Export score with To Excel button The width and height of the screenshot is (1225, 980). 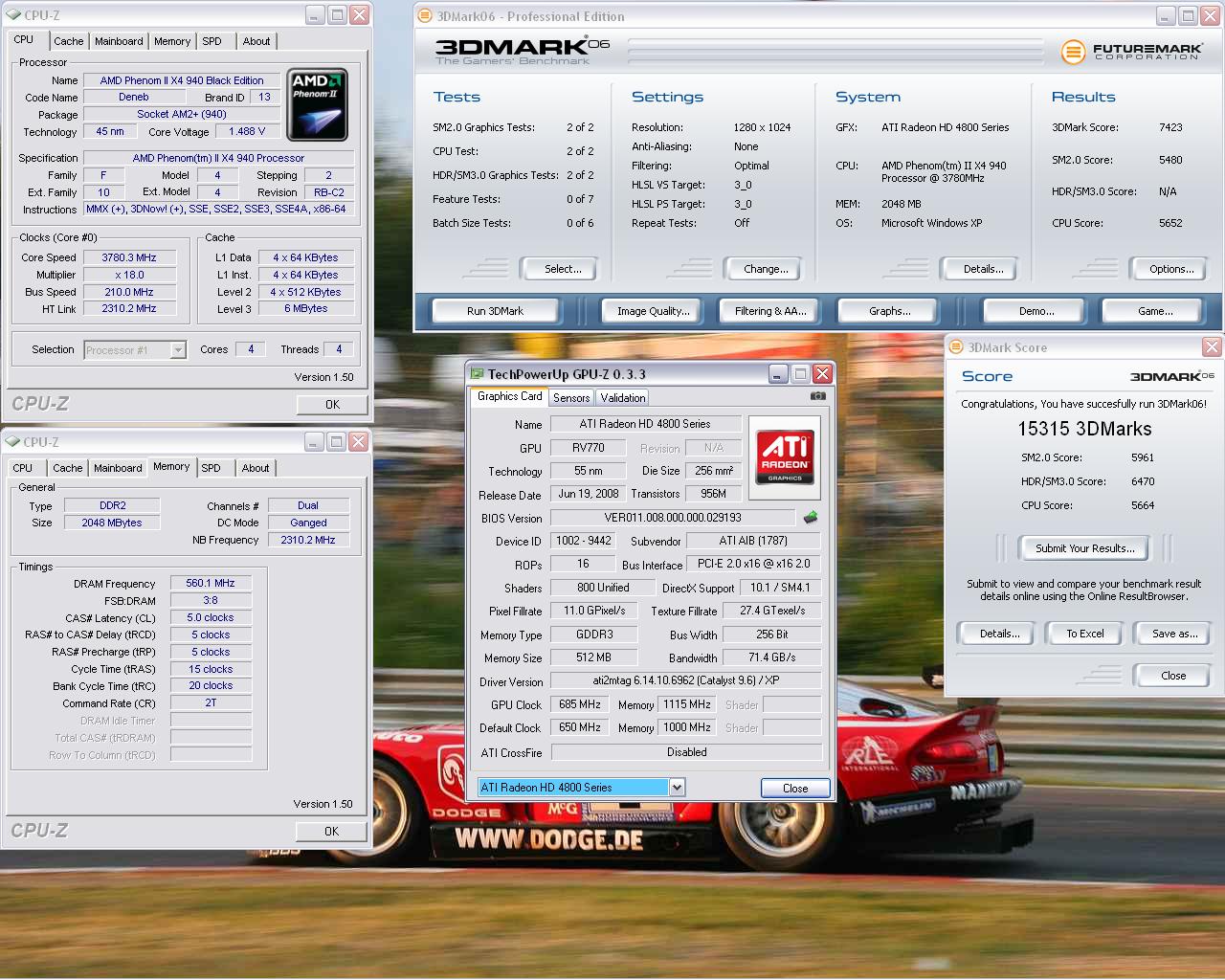coord(1085,634)
